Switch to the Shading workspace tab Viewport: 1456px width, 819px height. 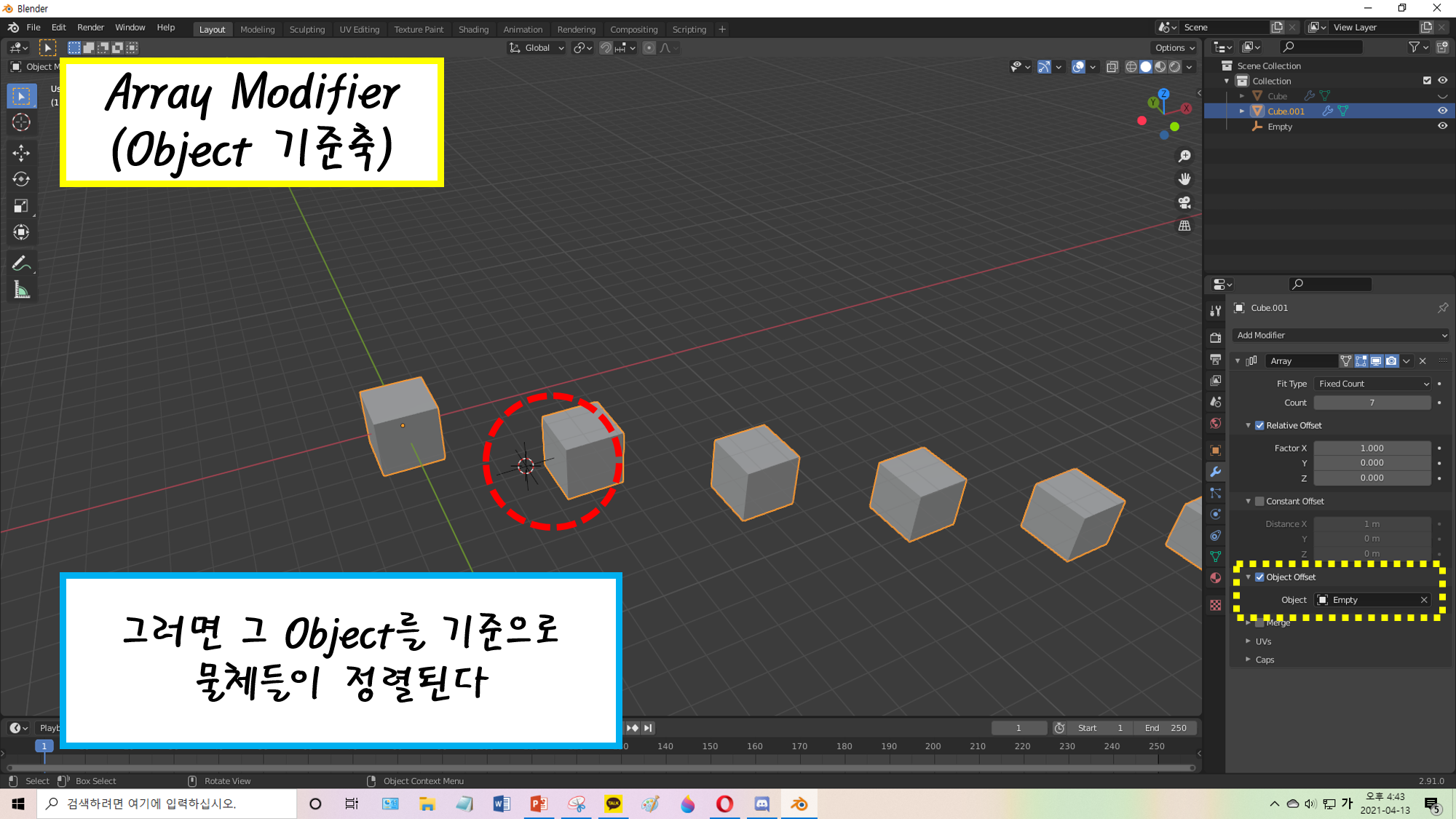(473, 29)
